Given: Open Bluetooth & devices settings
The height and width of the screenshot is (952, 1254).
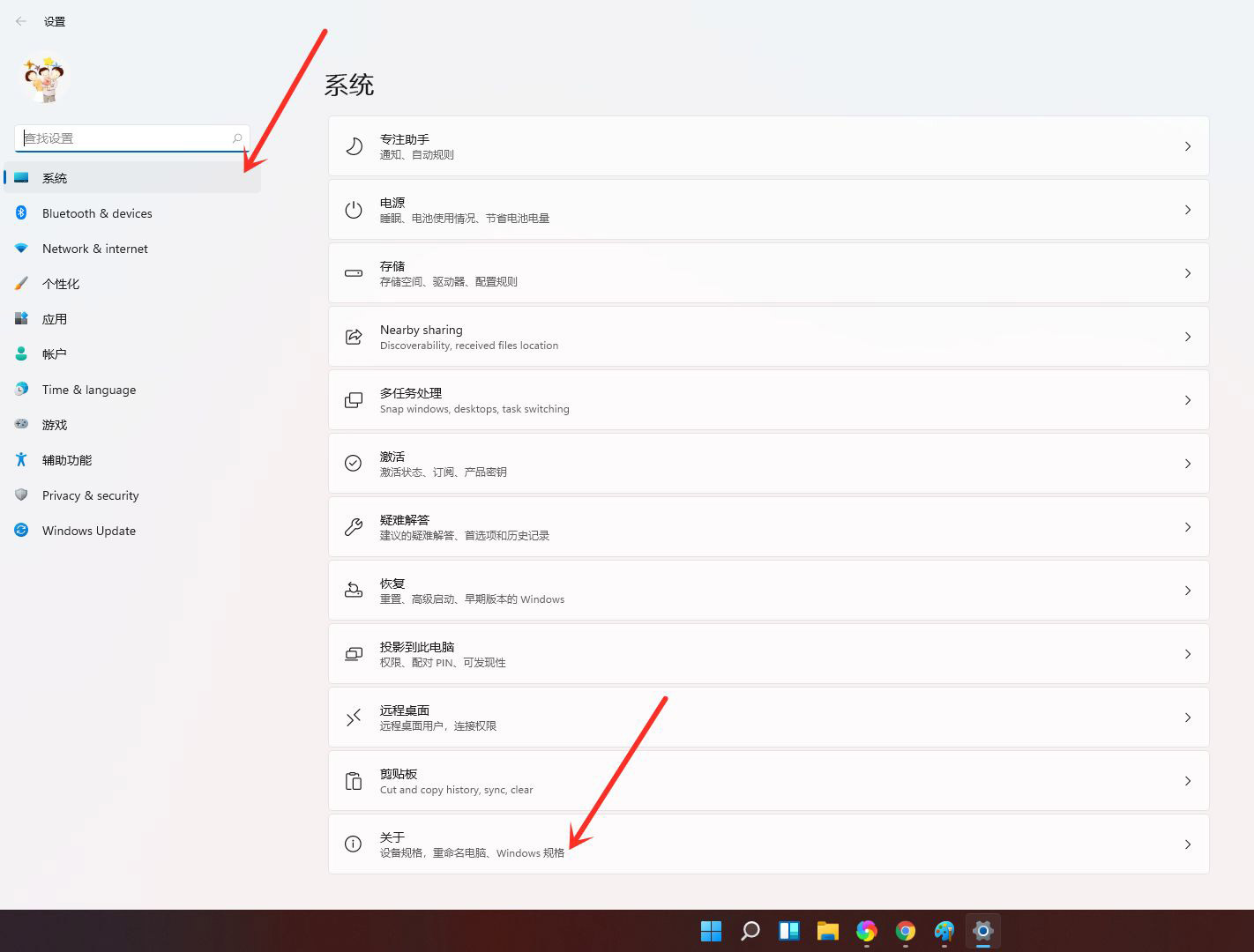Looking at the screenshot, I should pyautogui.click(x=97, y=212).
